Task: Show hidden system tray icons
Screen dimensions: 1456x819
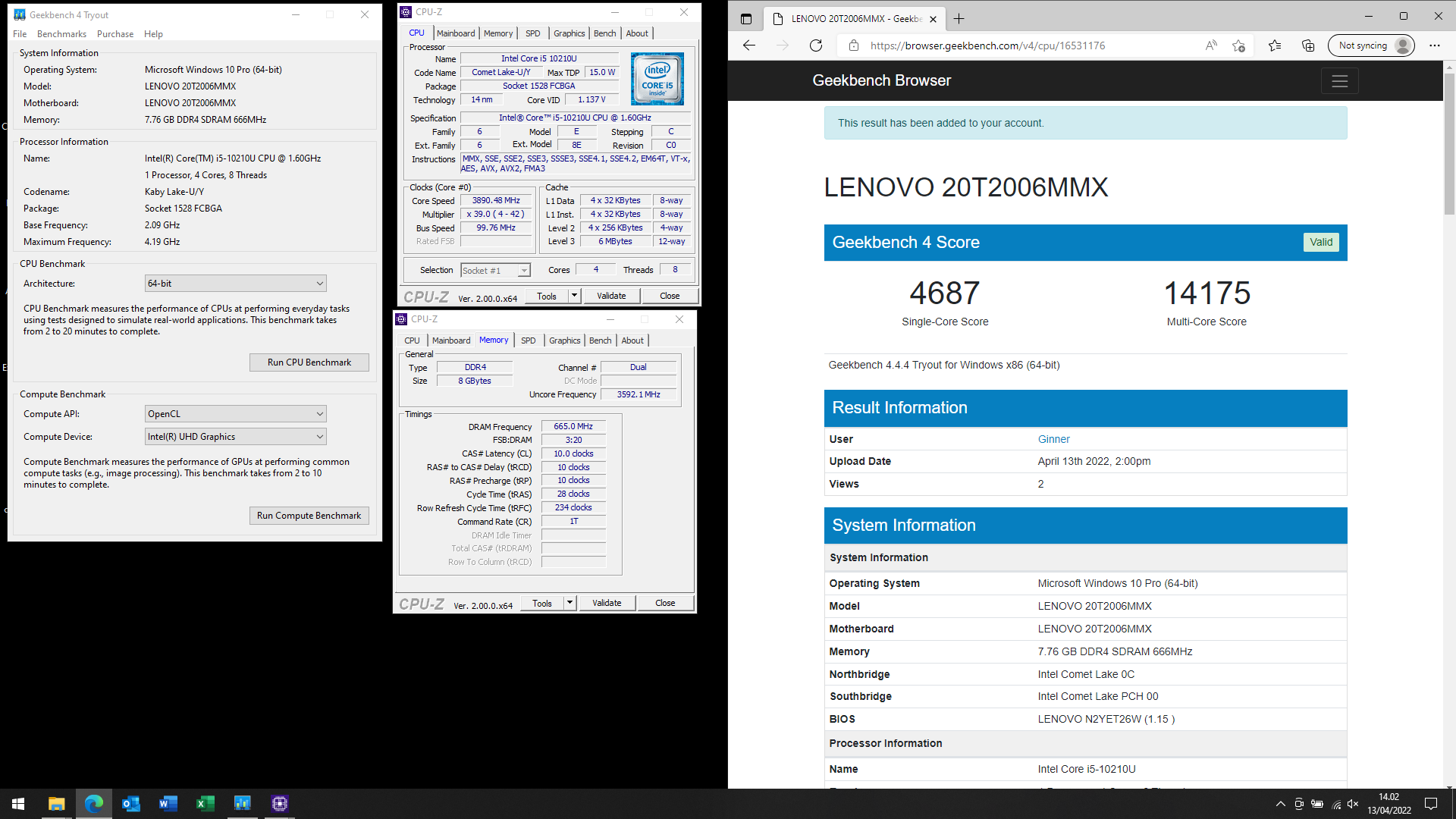Action: pyautogui.click(x=1281, y=804)
